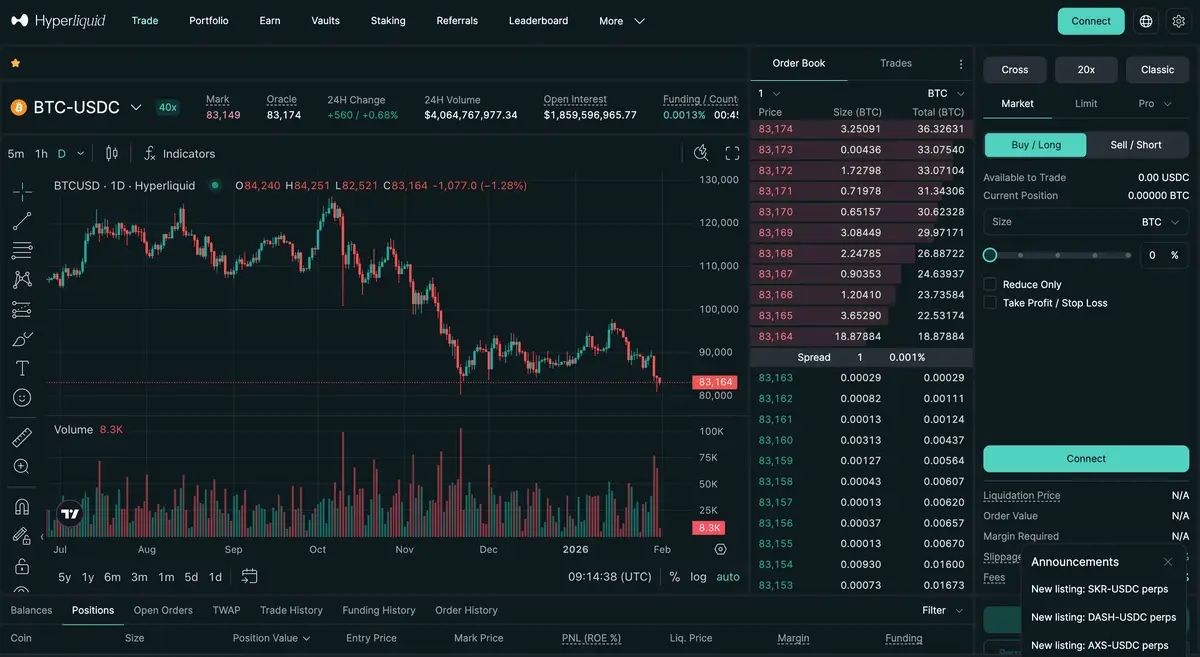This screenshot has height=657, width=1200.
Task: Open the More navigation dropdown
Action: [621, 21]
